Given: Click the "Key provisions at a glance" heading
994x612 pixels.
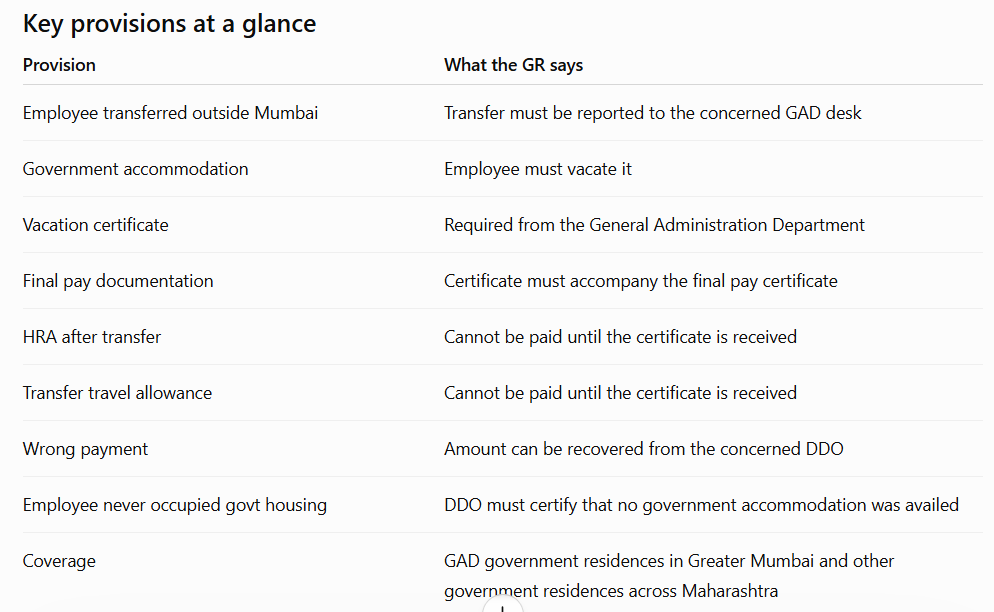Looking at the screenshot, I should 169,24.
